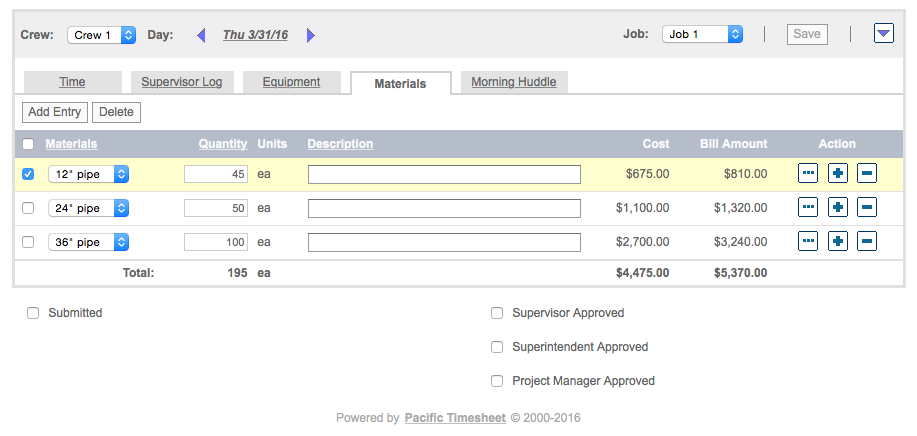The height and width of the screenshot is (436, 917).
Task: Open the 24" pipe material dropdown
Action: (89, 208)
